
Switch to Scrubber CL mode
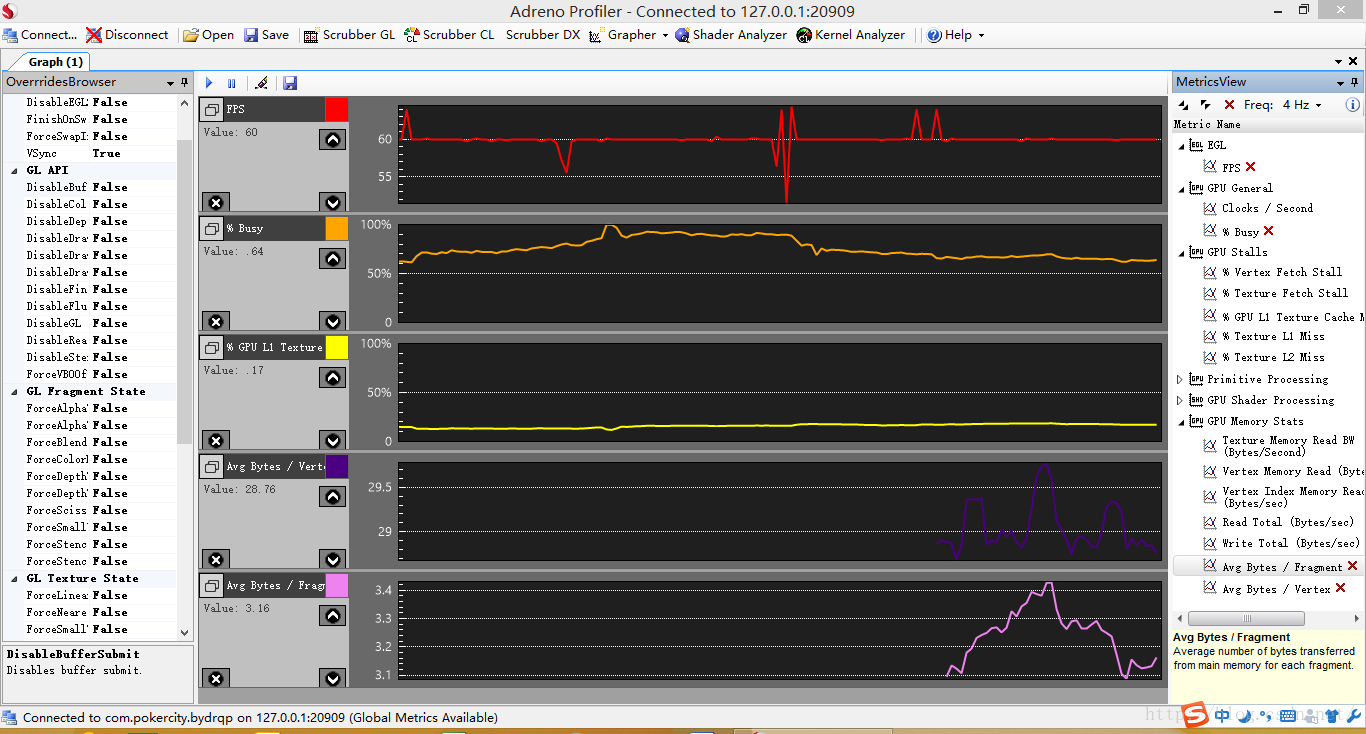click(449, 34)
